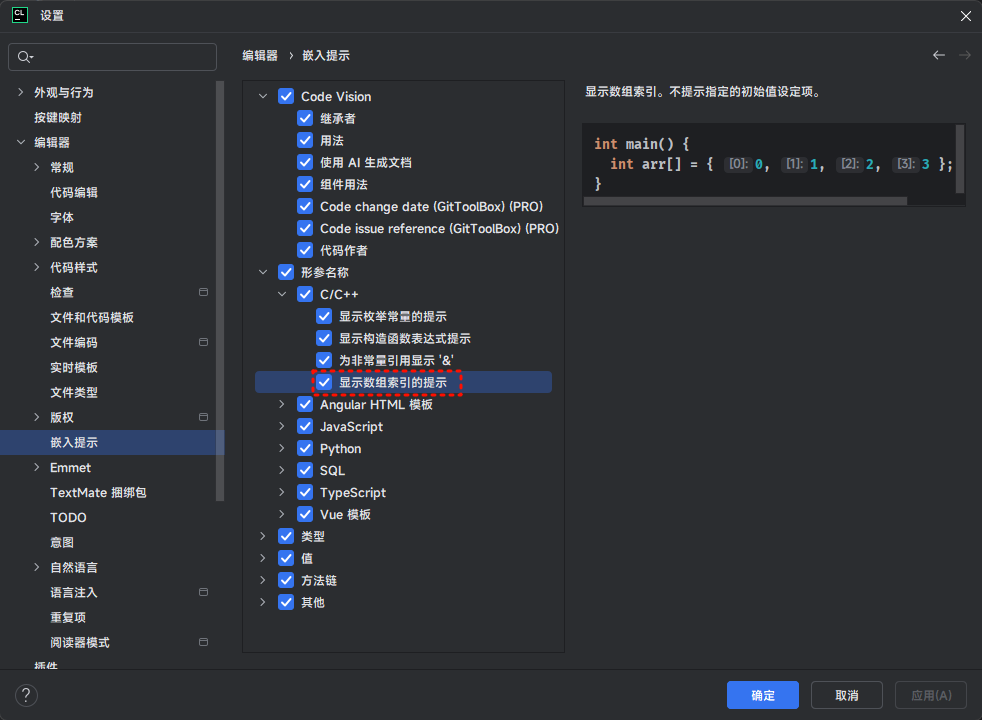Click the search magnifier icon in settings

(25, 57)
